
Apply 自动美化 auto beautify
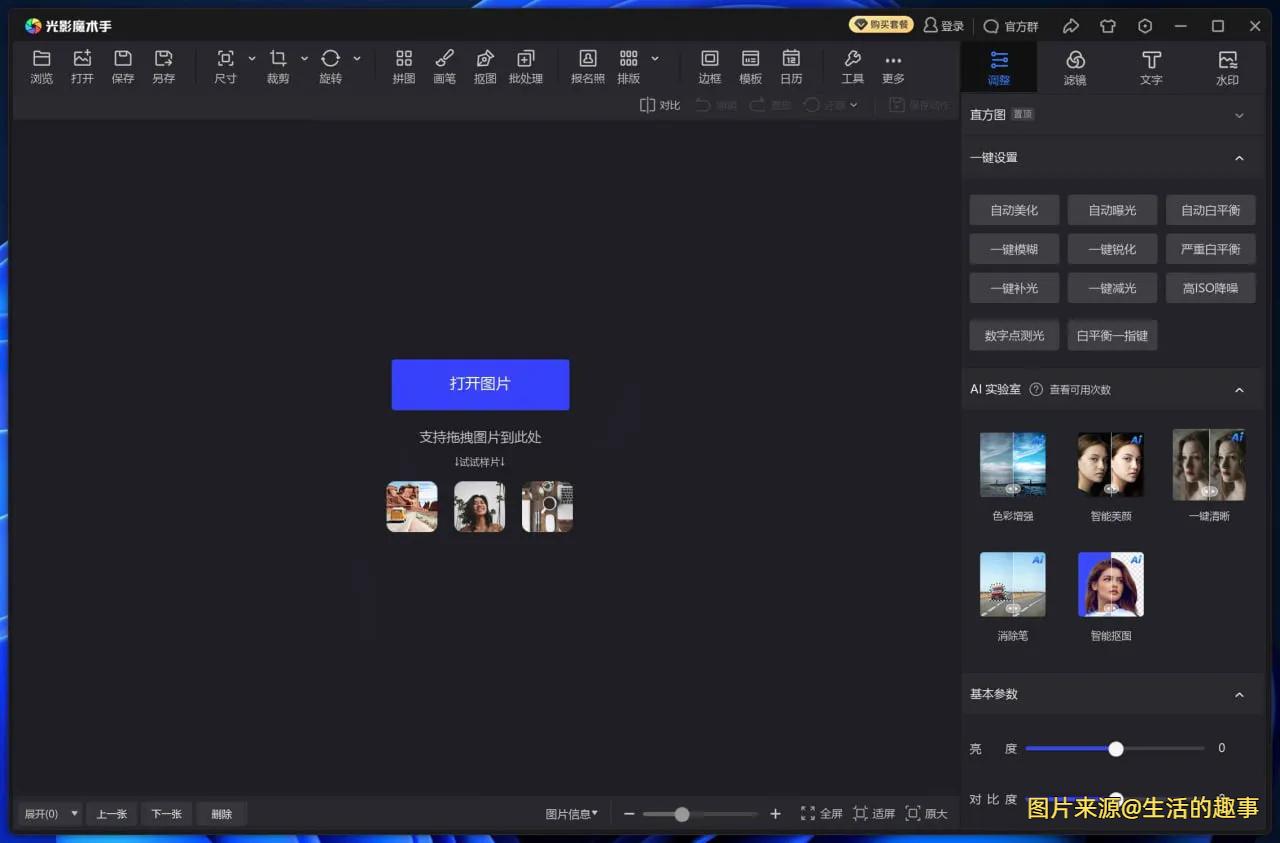pos(1013,210)
